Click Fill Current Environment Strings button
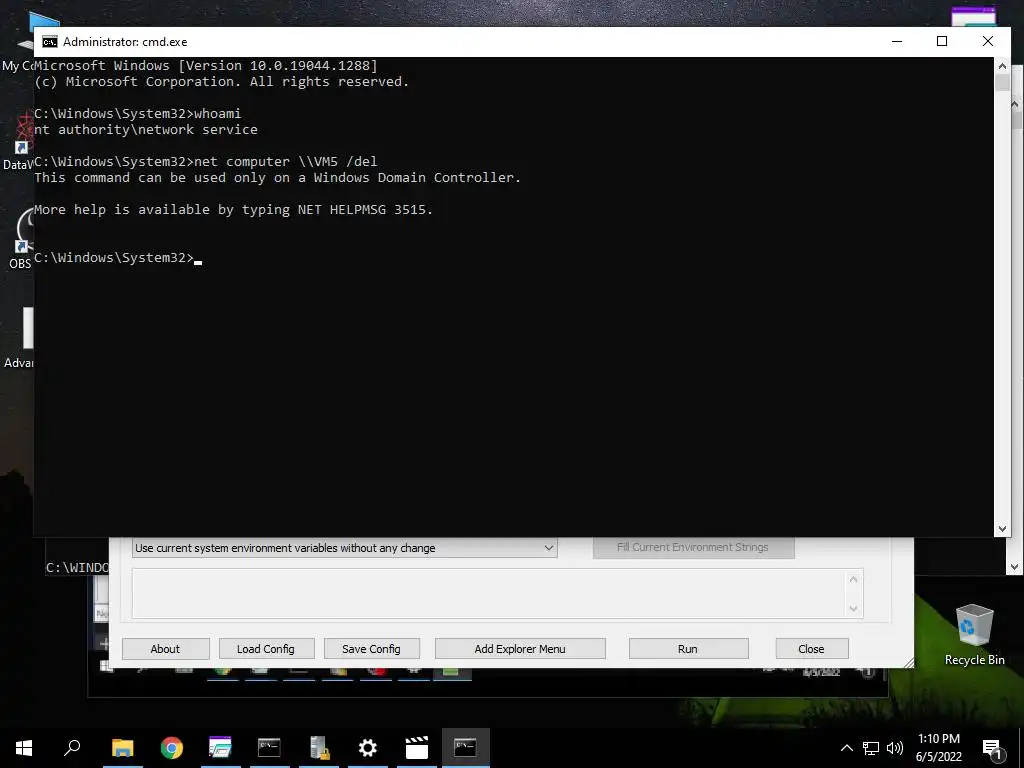 coord(693,547)
